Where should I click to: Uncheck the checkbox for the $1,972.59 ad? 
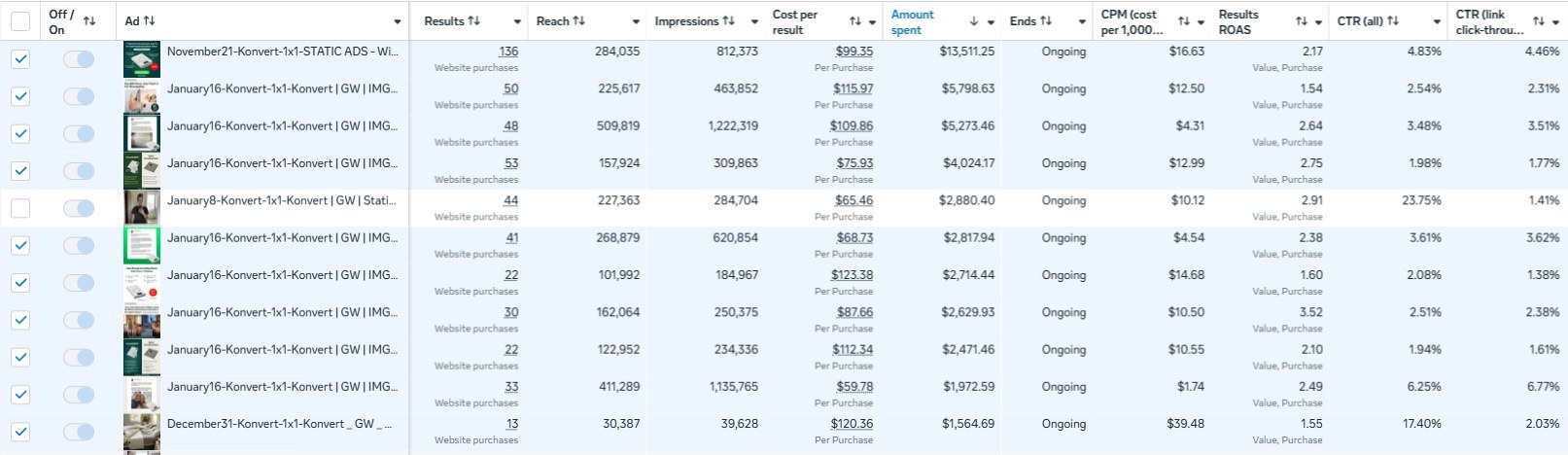[20, 395]
